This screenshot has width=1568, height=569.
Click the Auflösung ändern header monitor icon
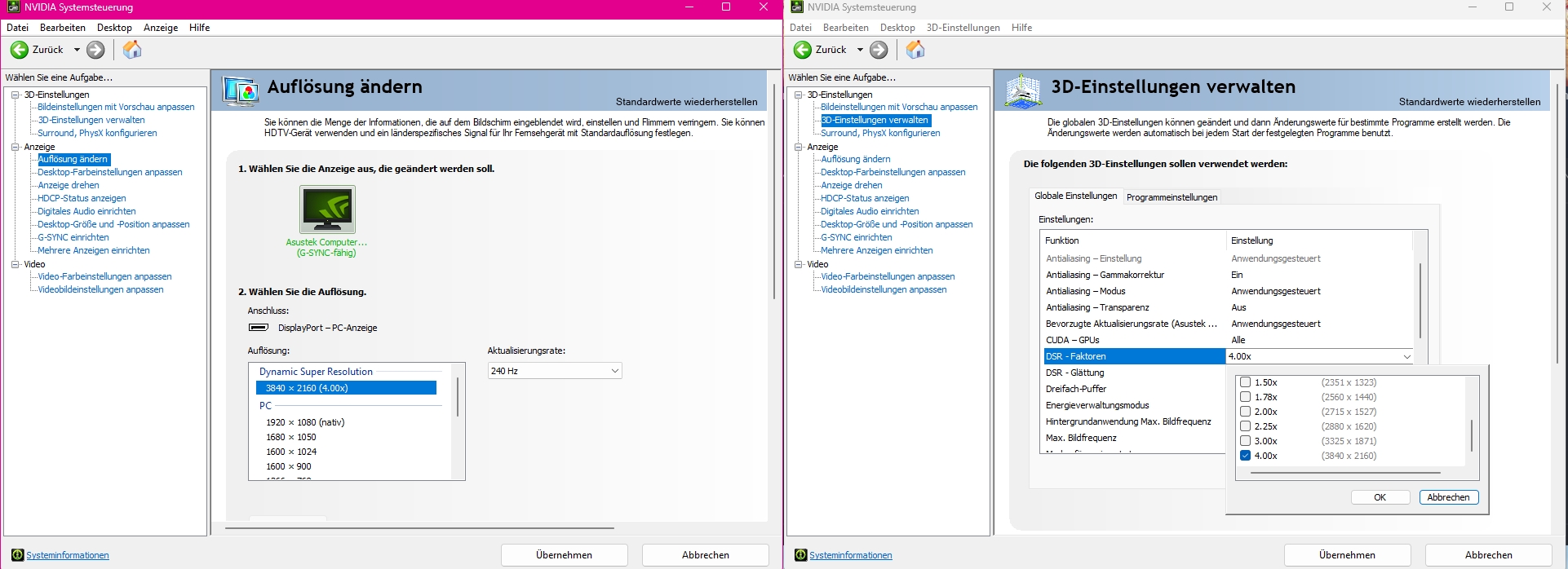coord(241,91)
